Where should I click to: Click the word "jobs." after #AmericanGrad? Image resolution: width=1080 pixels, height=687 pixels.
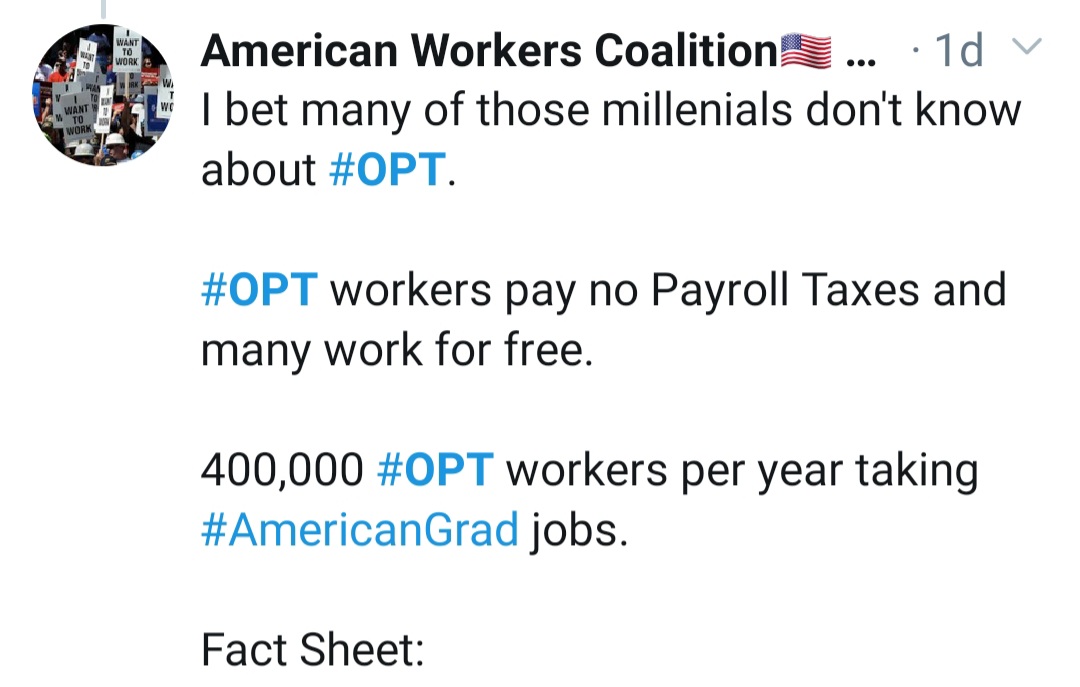click(x=579, y=530)
